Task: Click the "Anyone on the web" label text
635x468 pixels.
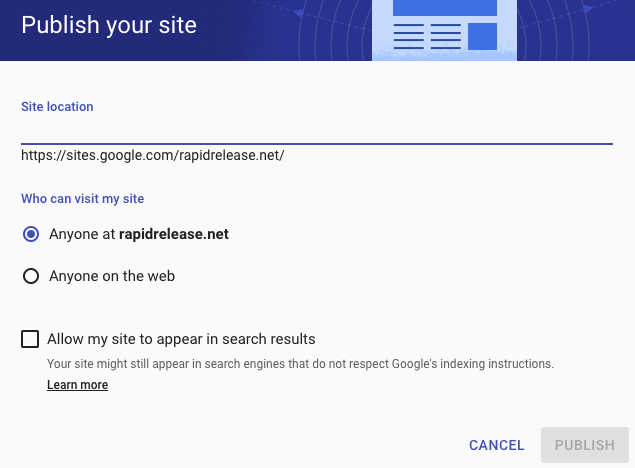Action: click(112, 276)
